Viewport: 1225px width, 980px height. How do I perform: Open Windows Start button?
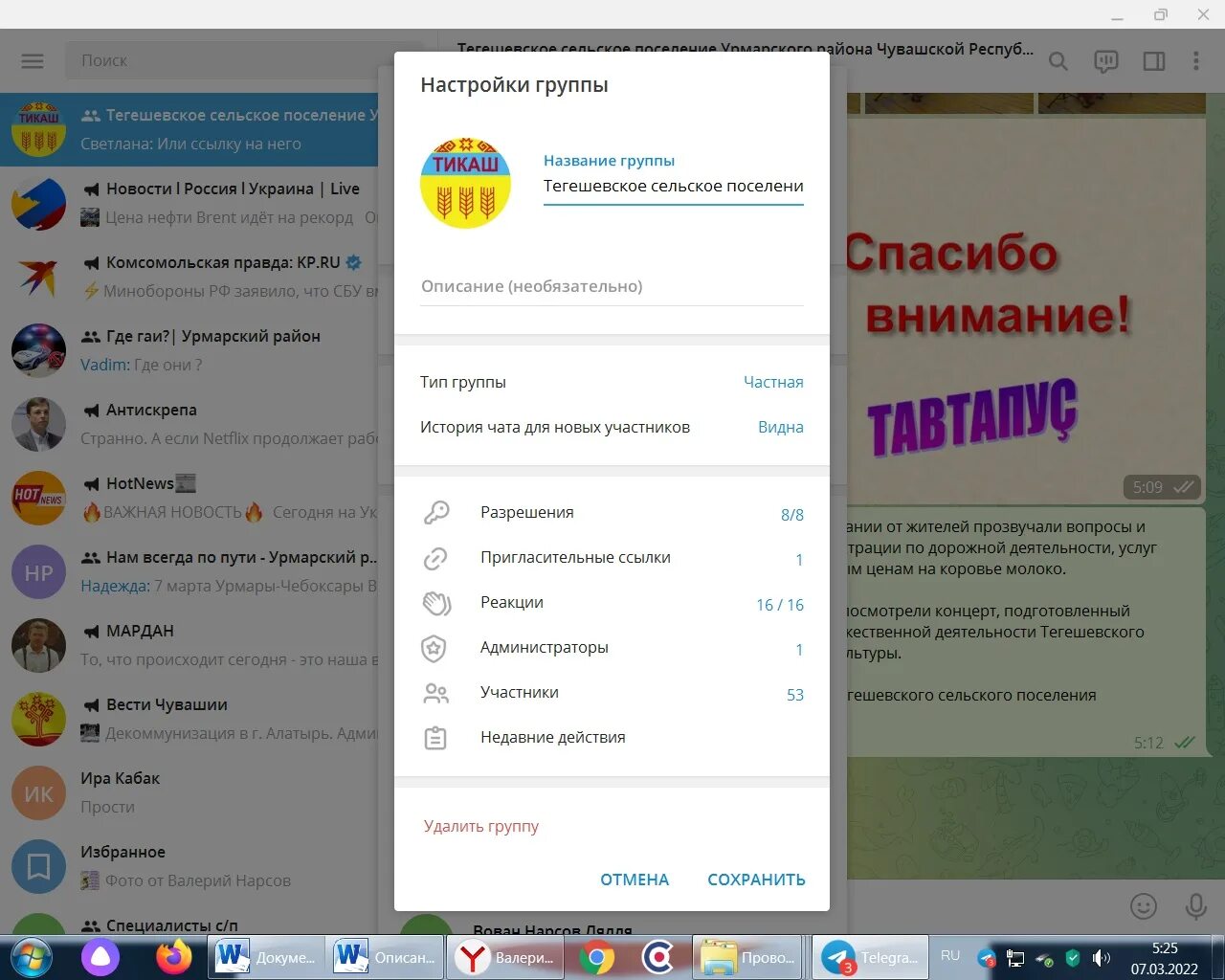tap(32, 957)
